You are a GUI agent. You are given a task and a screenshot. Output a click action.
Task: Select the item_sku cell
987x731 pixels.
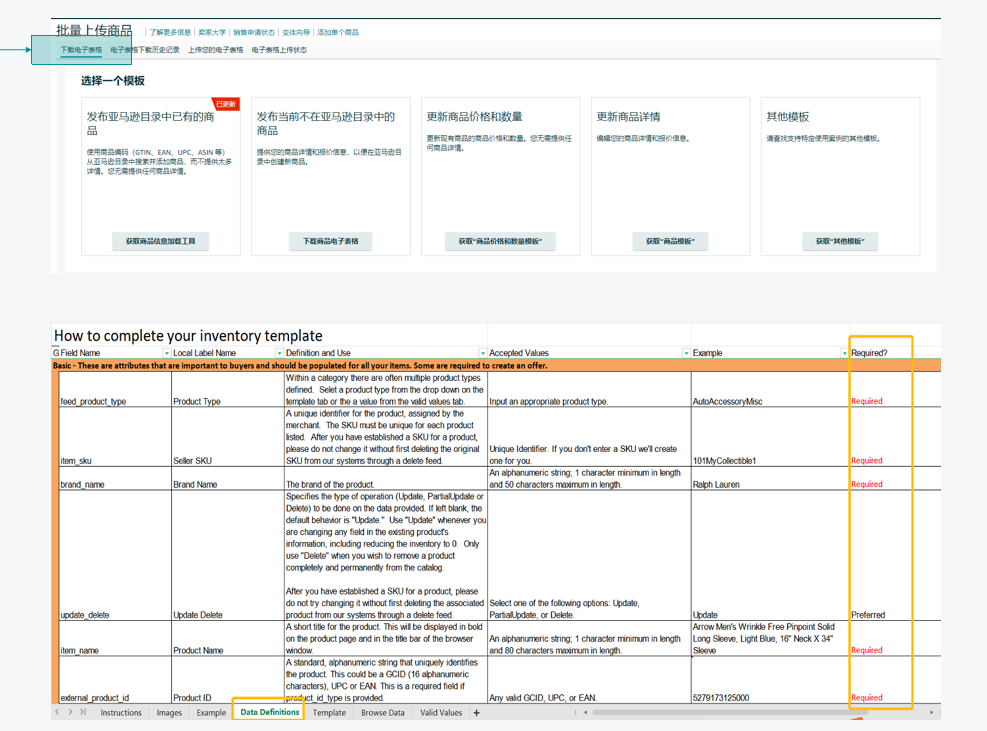pos(115,437)
